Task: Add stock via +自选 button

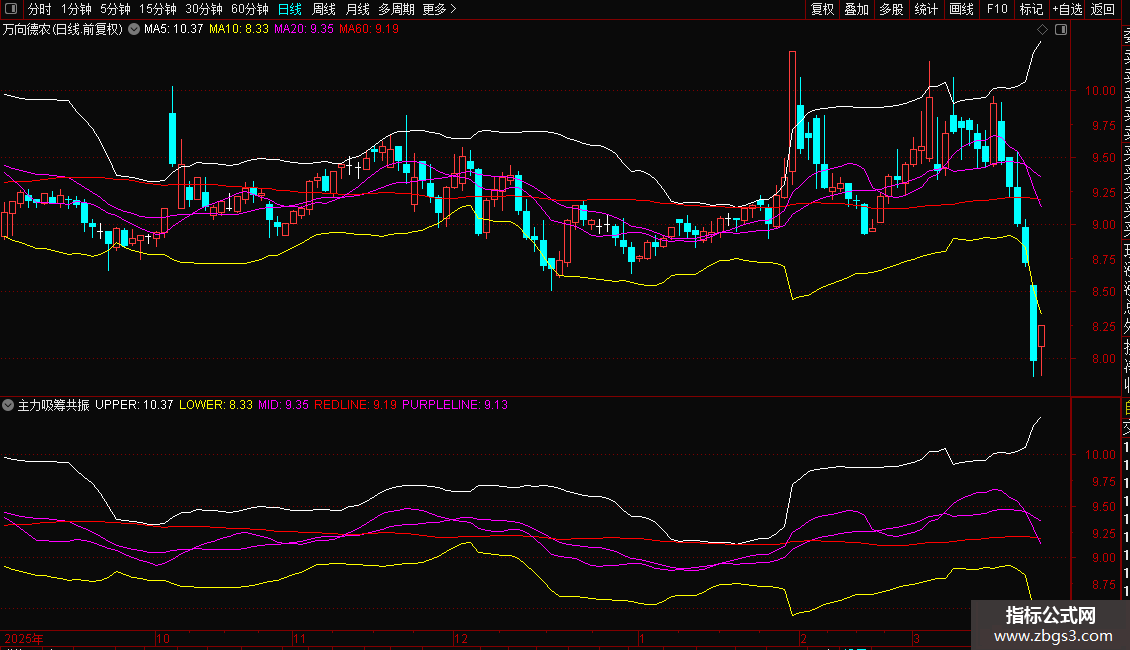Action: coord(1066,9)
